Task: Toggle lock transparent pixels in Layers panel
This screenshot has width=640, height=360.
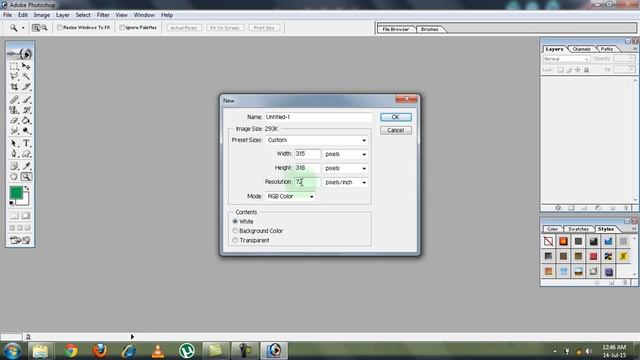Action: tap(560, 70)
